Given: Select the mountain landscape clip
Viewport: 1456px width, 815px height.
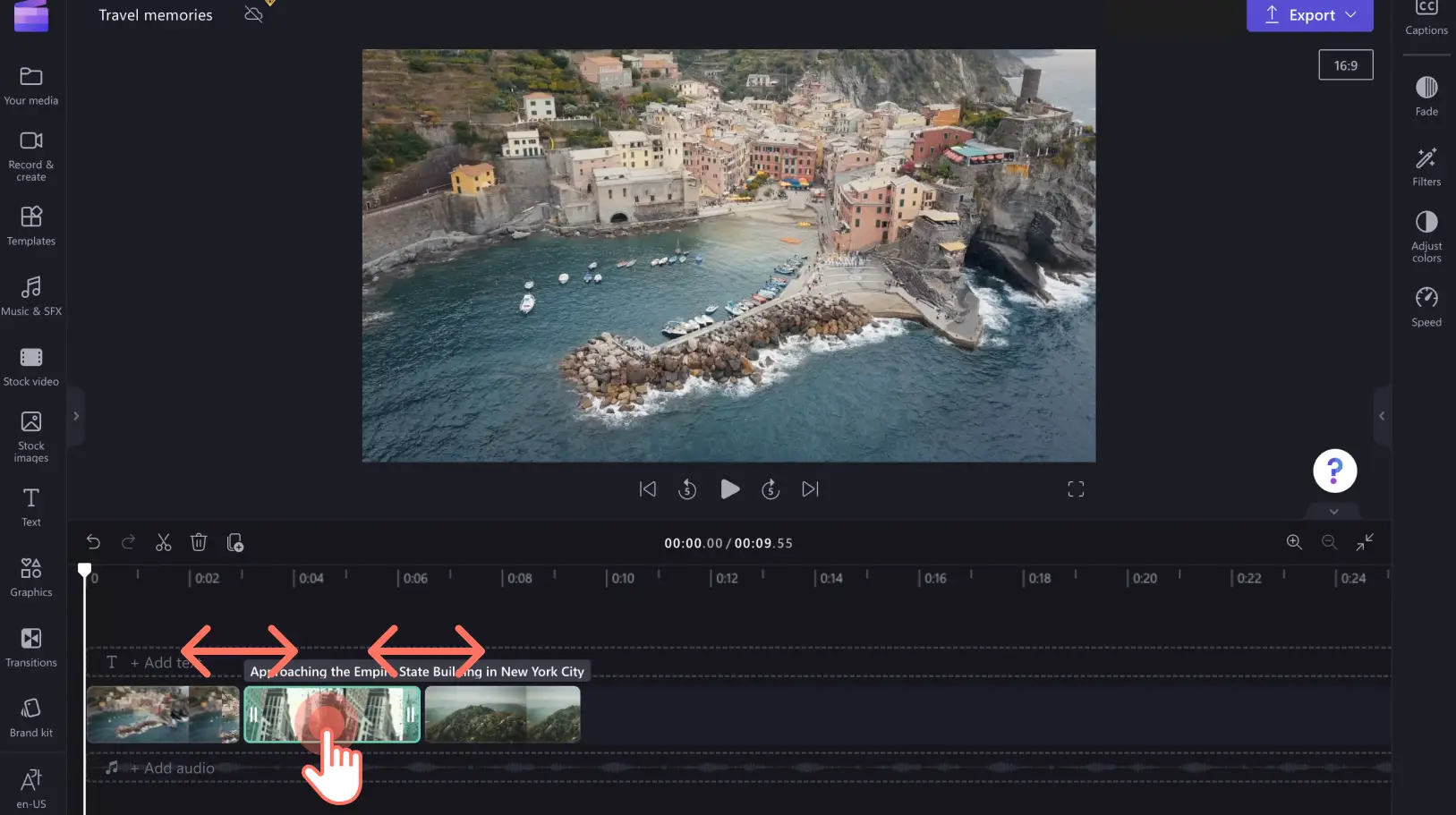Looking at the screenshot, I should click(503, 715).
